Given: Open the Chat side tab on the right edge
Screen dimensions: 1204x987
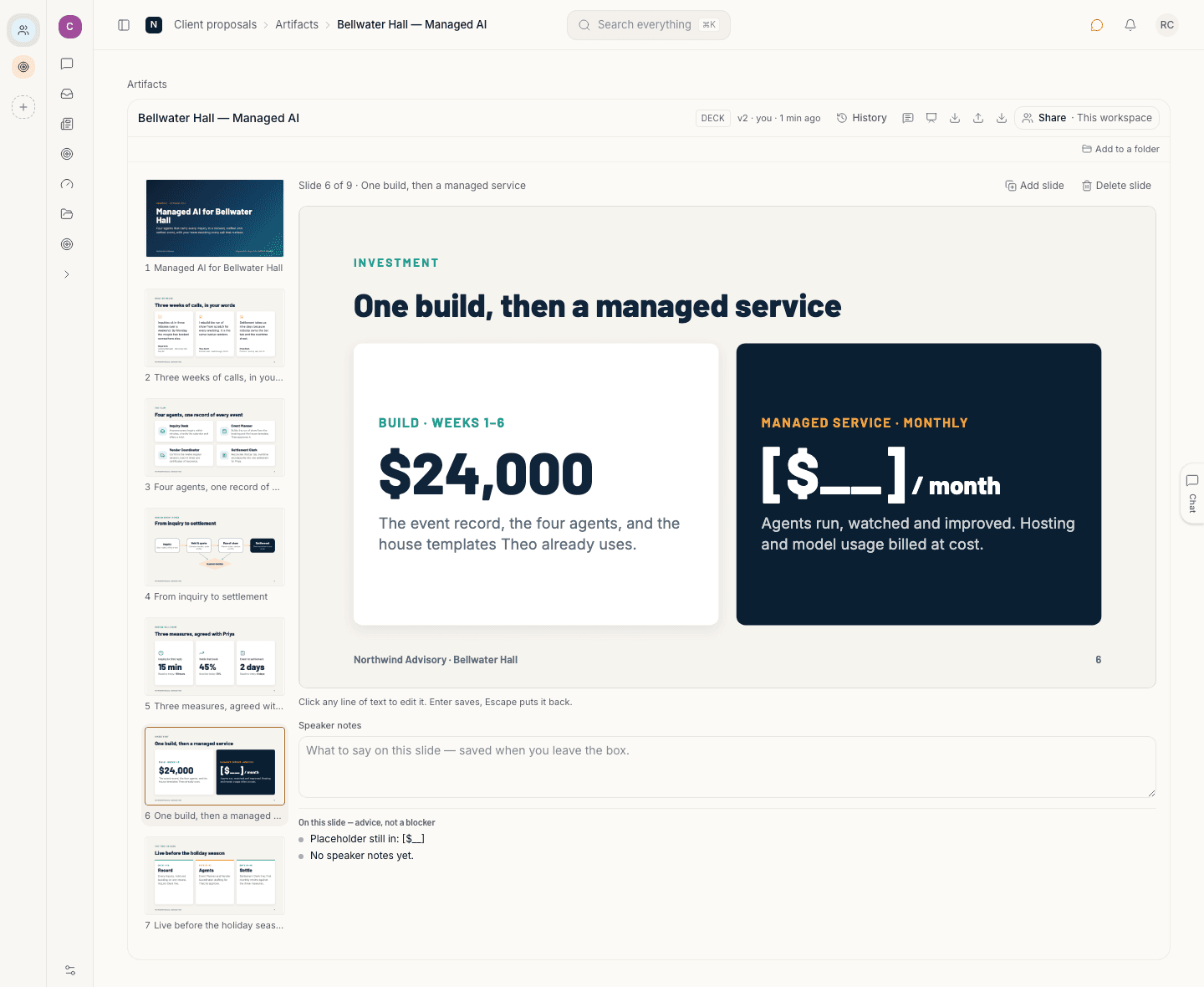Looking at the screenshot, I should 1192,493.
